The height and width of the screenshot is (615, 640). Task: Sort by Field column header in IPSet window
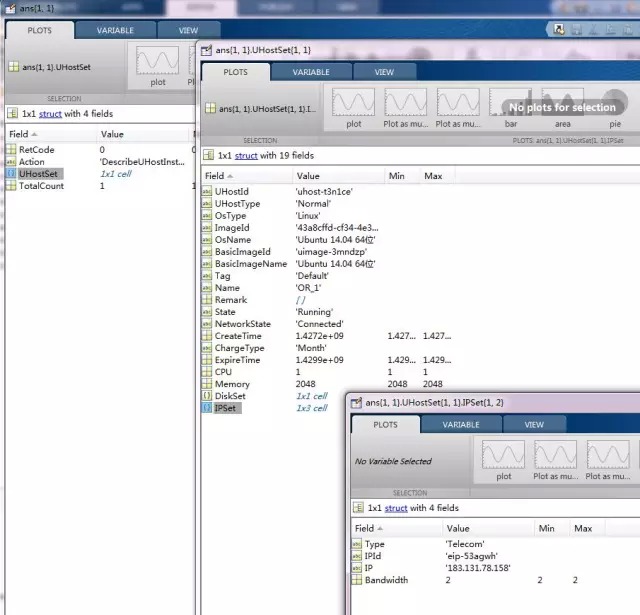[x=365, y=528]
